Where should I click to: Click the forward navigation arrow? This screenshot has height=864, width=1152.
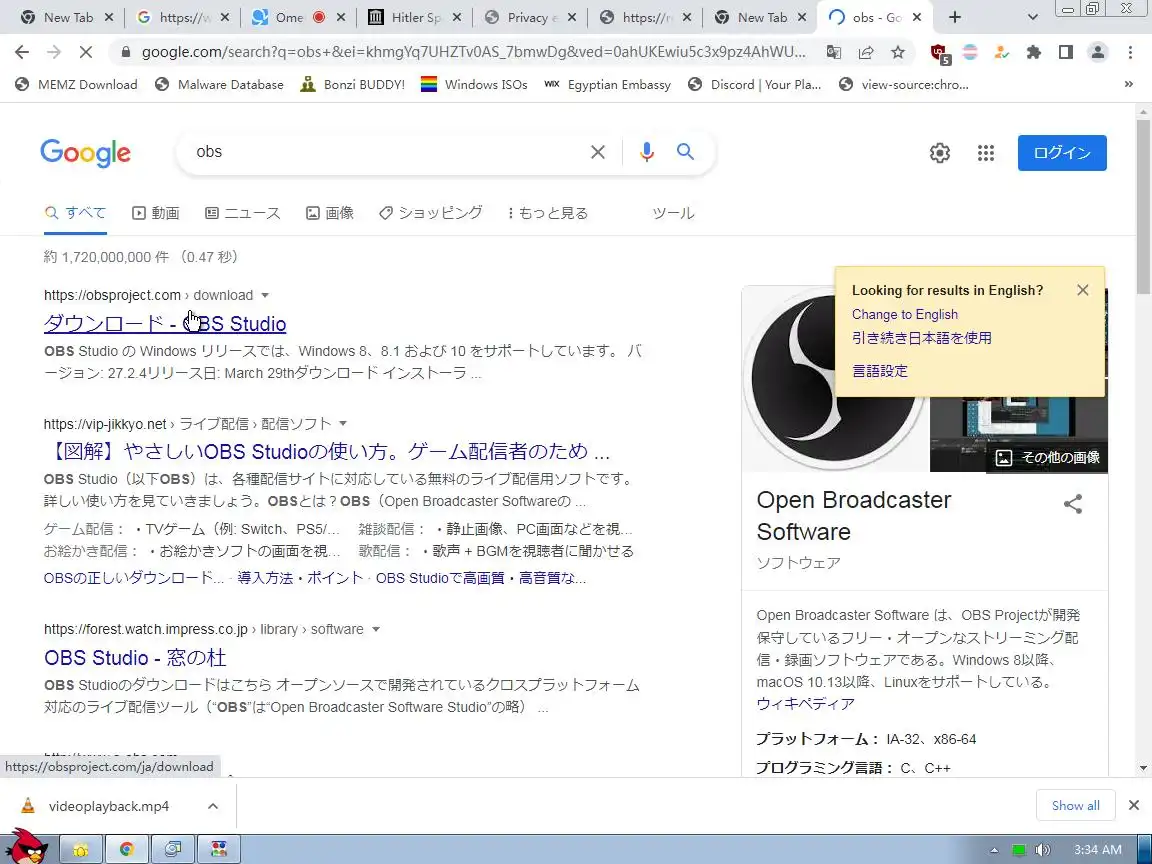click(x=54, y=52)
